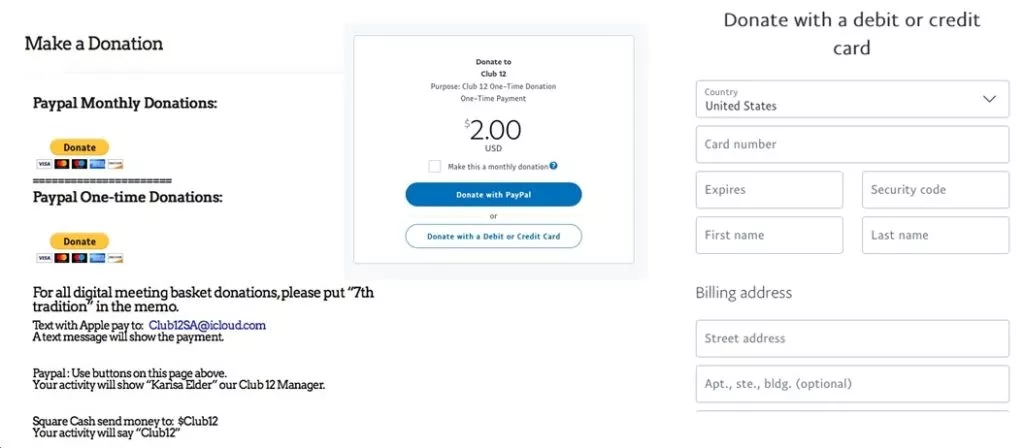The height and width of the screenshot is (448, 1024).
Task: Select the Security code field
Action: tap(935, 190)
